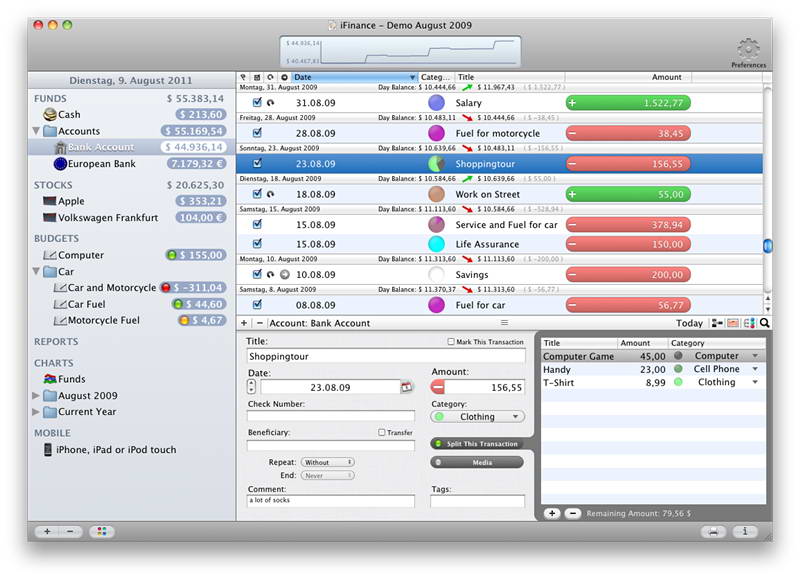This screenshot has width=800, height=579.
Task: Open Cell Phone category dropdown in split table
Action: click(755, 369)
